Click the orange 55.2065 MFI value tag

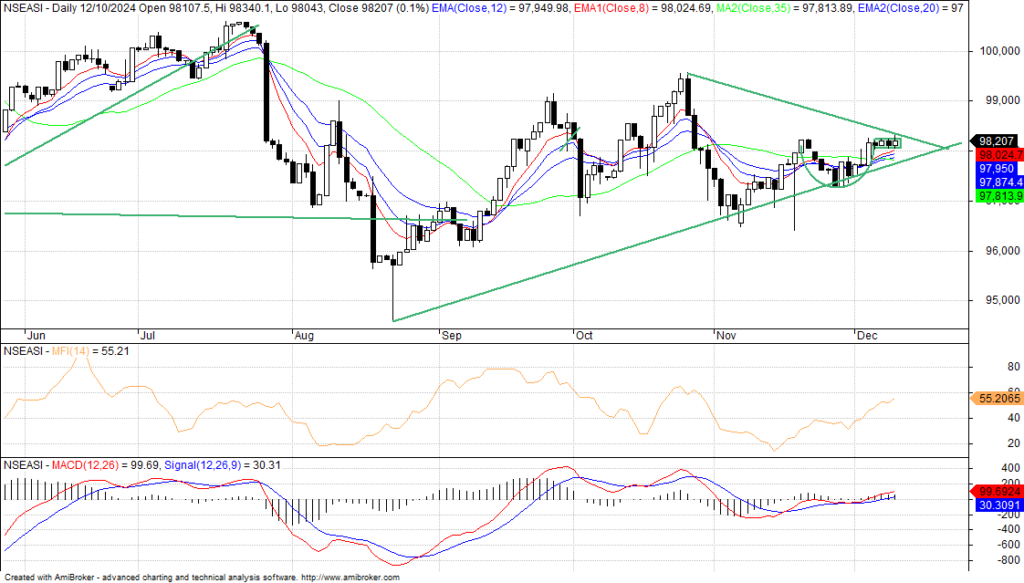coord(996,397)
